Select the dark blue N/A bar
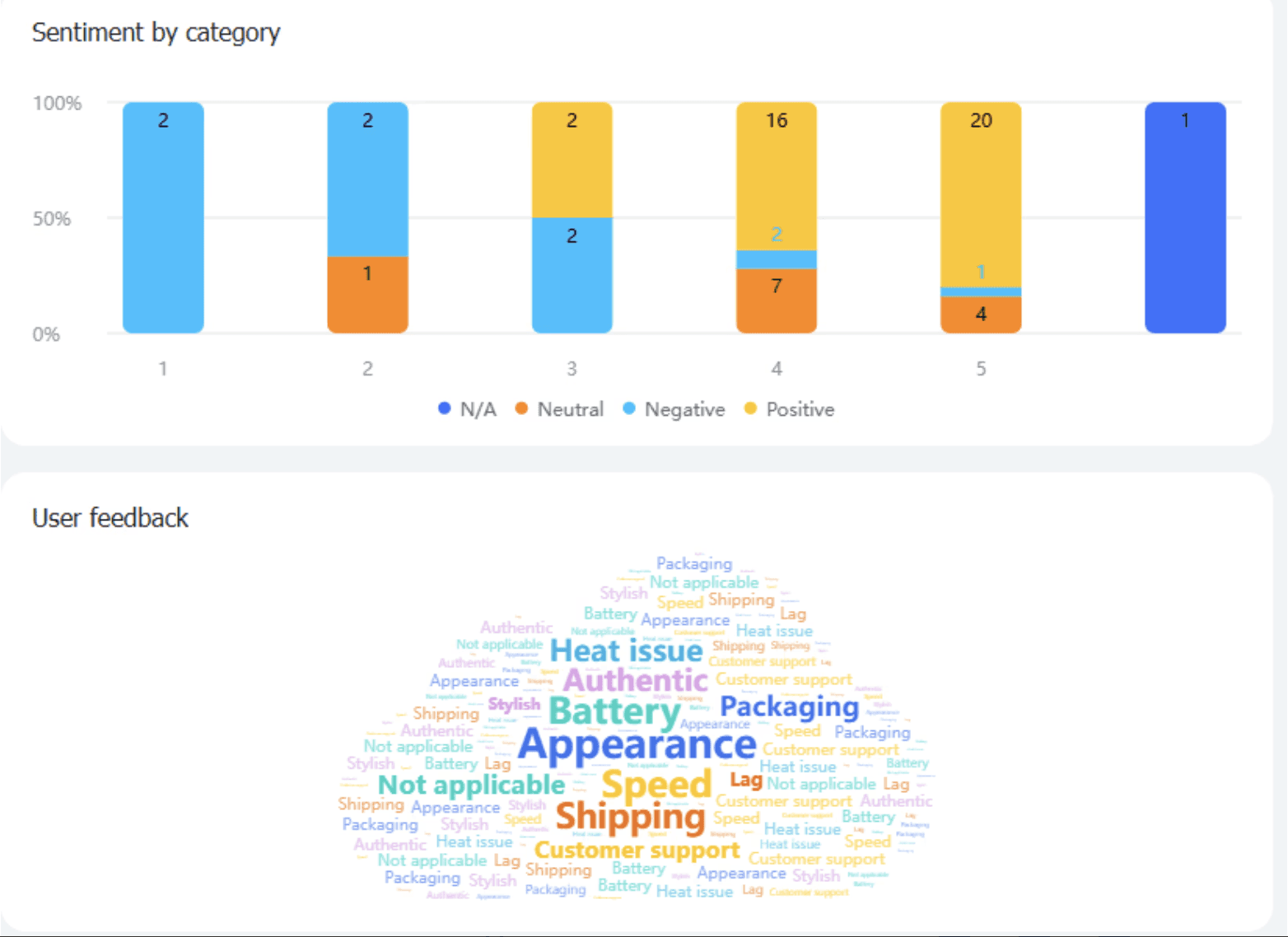 click(1185, 217)
